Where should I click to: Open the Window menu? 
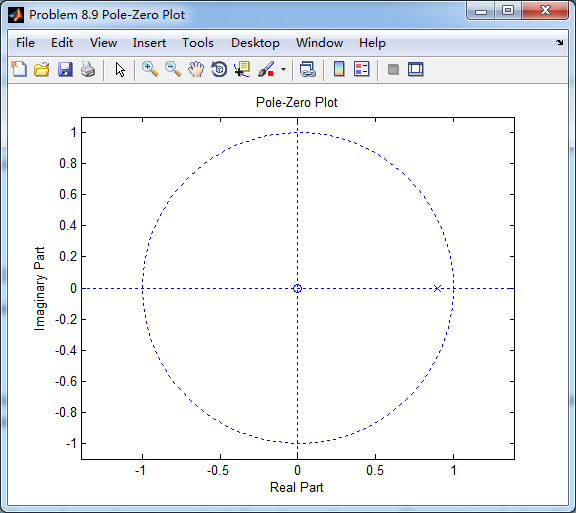[x=319, y=43]
